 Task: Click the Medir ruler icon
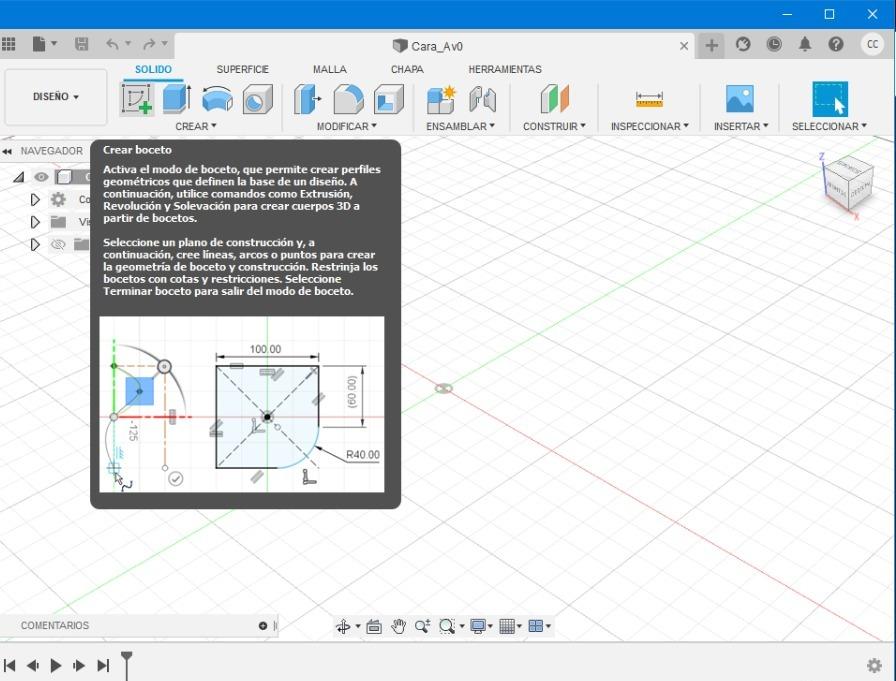click(x=649, y=100)
